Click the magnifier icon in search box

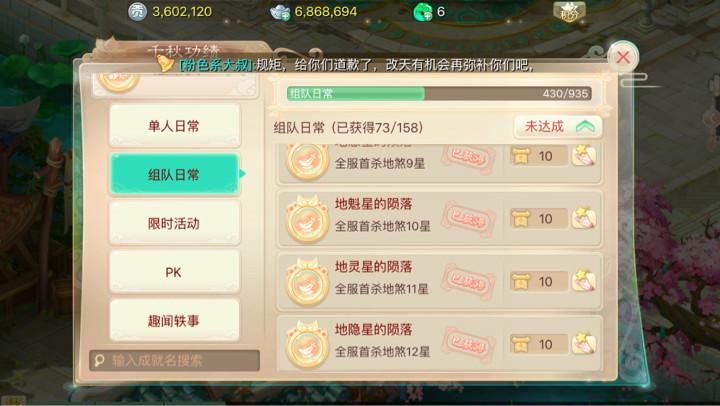(99, 361)
